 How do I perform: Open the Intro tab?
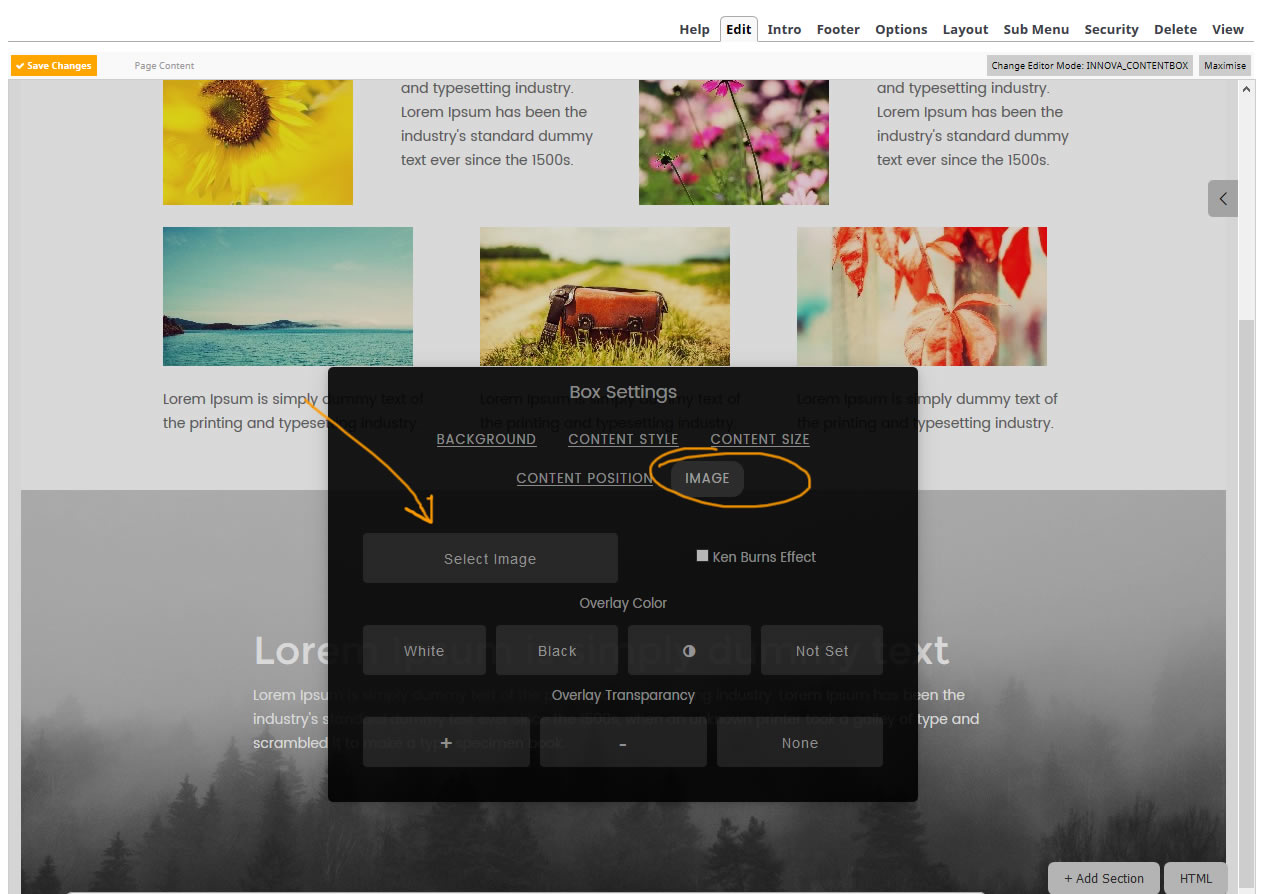[784, 29]
